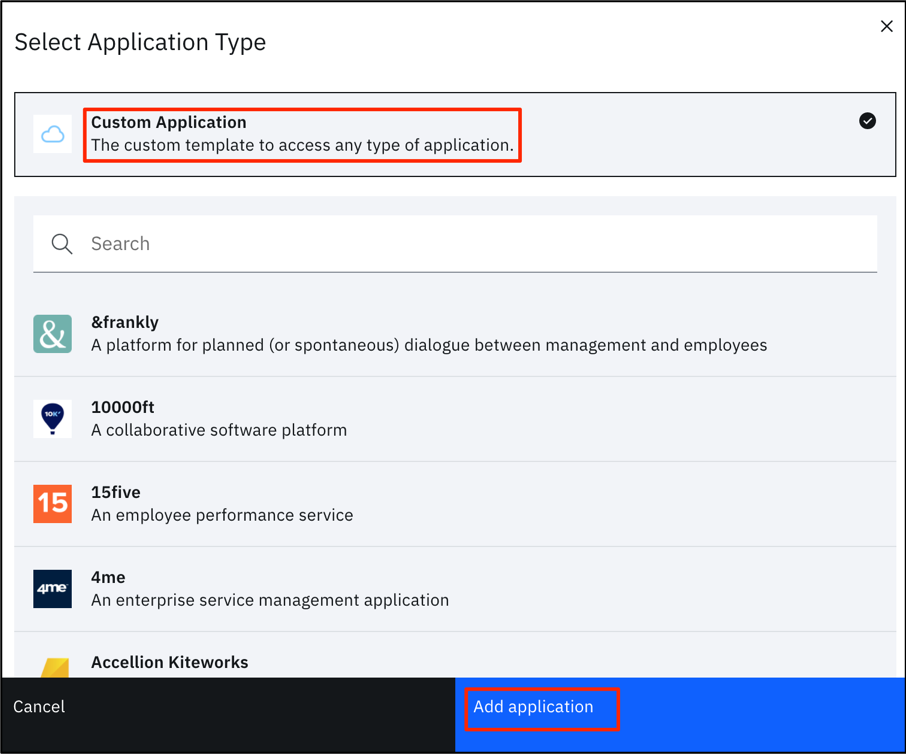Viewport: 906px width, 754px height.
Task: Click the selected checkmark on Custom Application
Action: click(x=867, y=121)
